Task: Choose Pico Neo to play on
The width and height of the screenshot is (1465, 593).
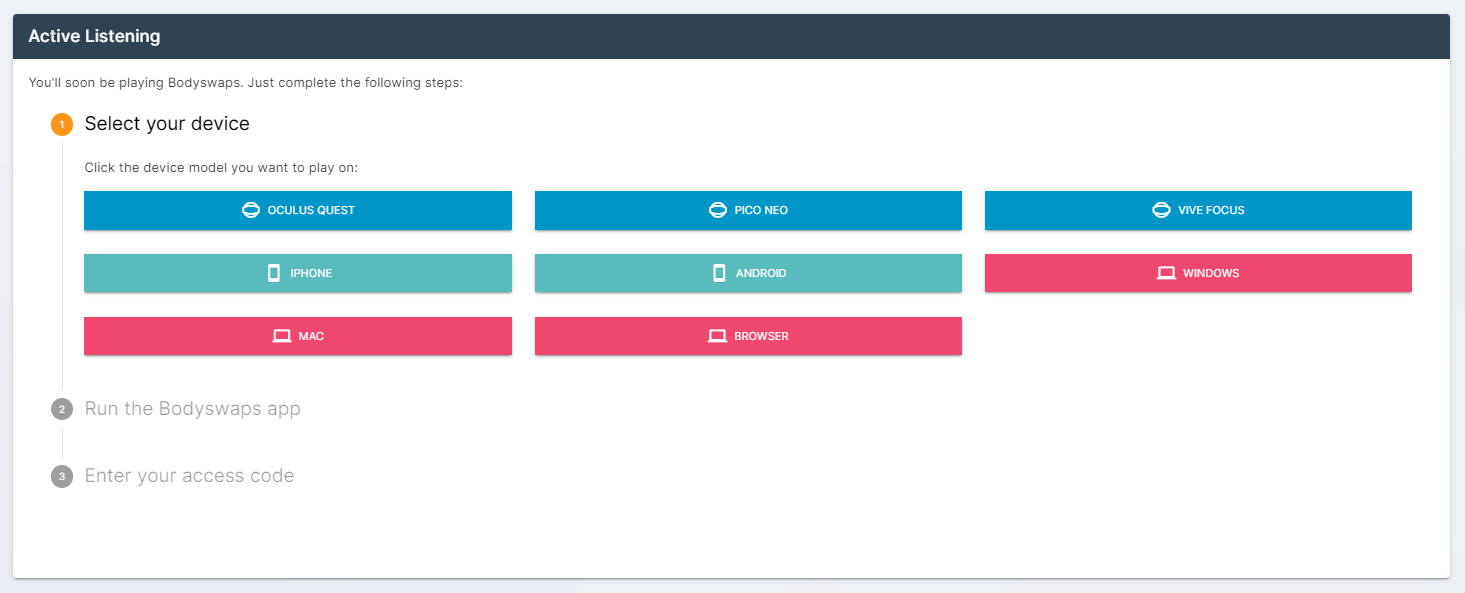Action: coord(748,210)
